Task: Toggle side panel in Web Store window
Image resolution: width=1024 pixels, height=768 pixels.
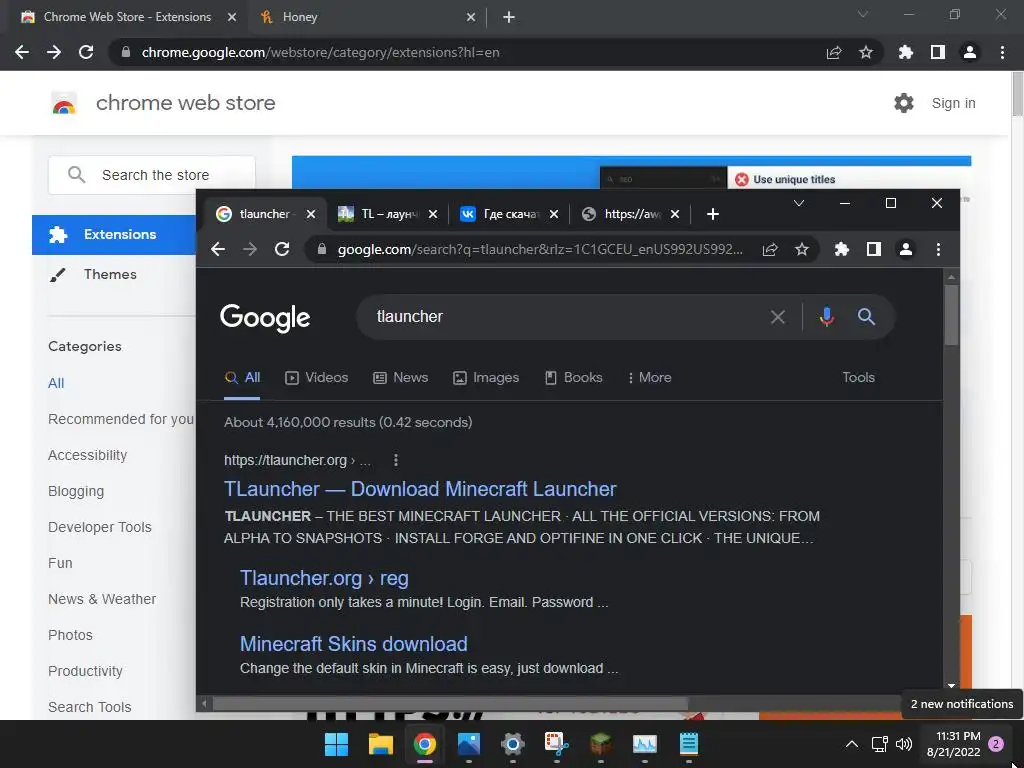Action: click(x=938, y=52)
